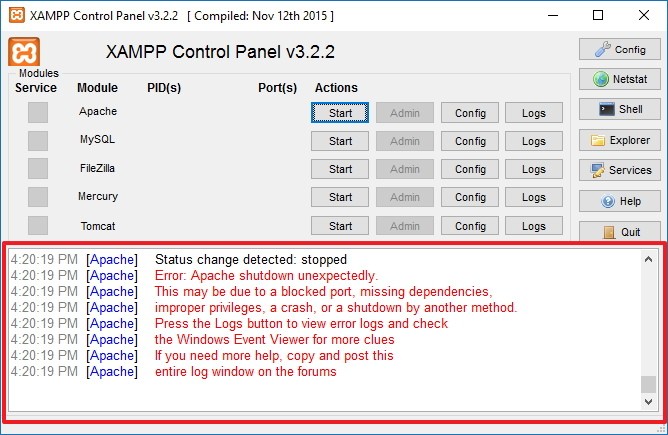The image size is (668, 435).
Task: Click the log scrollbar up arrow
Action: pyautogui.click(x=648, y=259)
